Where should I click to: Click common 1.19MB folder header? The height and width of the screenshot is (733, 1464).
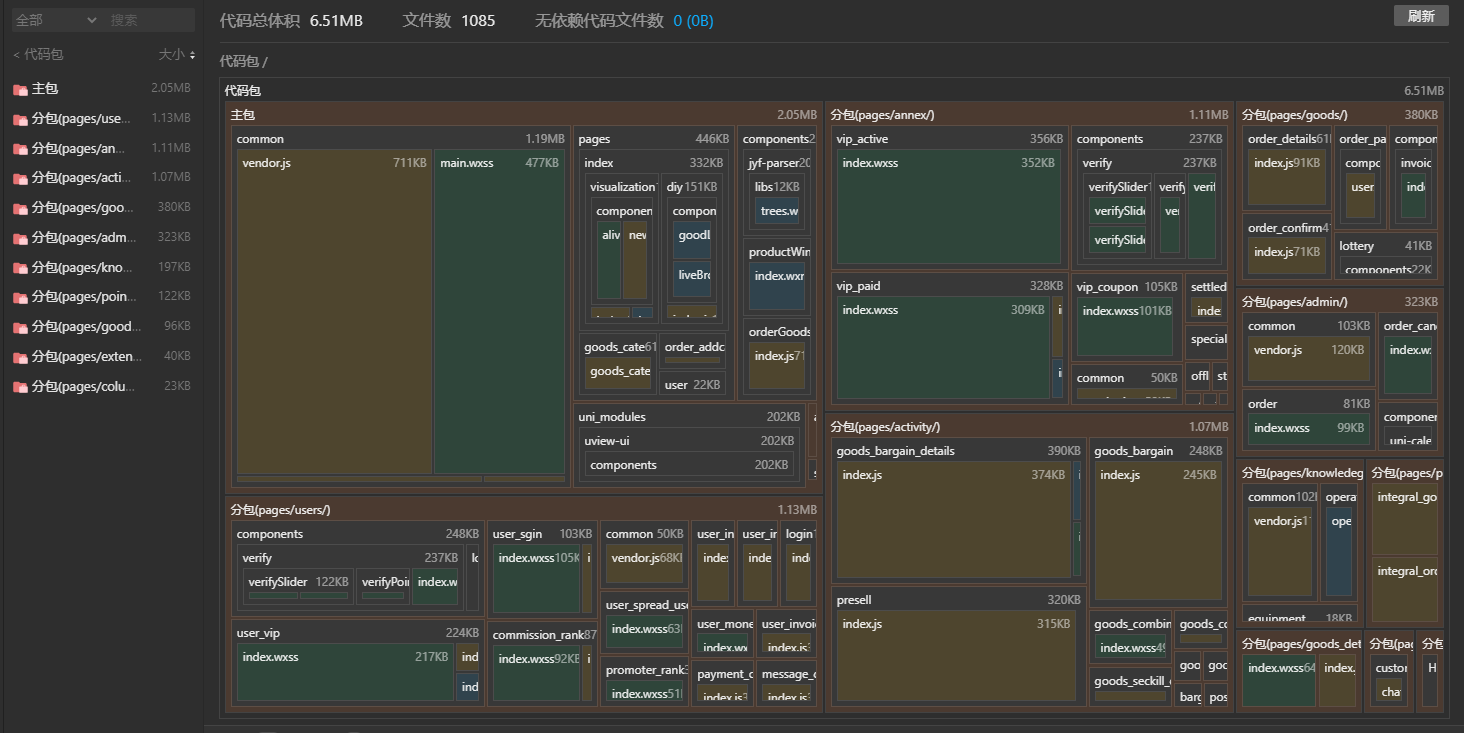click(400, 139)
